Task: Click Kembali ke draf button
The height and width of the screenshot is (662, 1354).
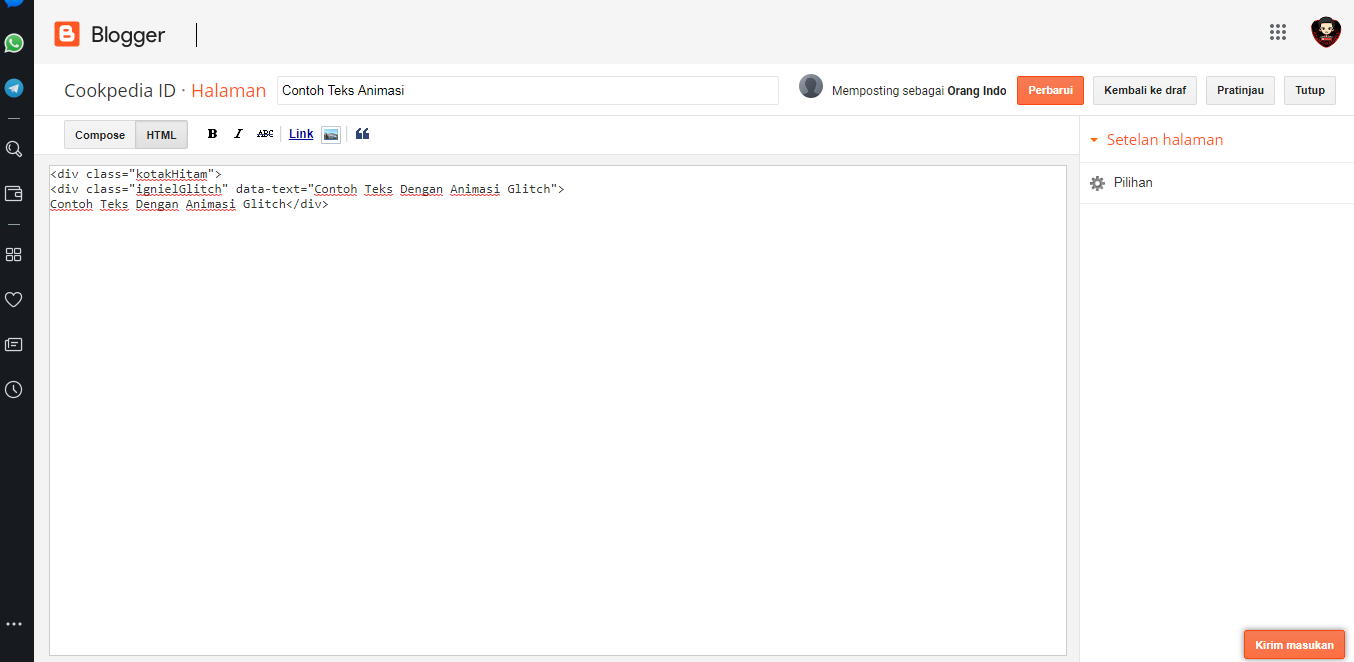Action: [1145, 90]
